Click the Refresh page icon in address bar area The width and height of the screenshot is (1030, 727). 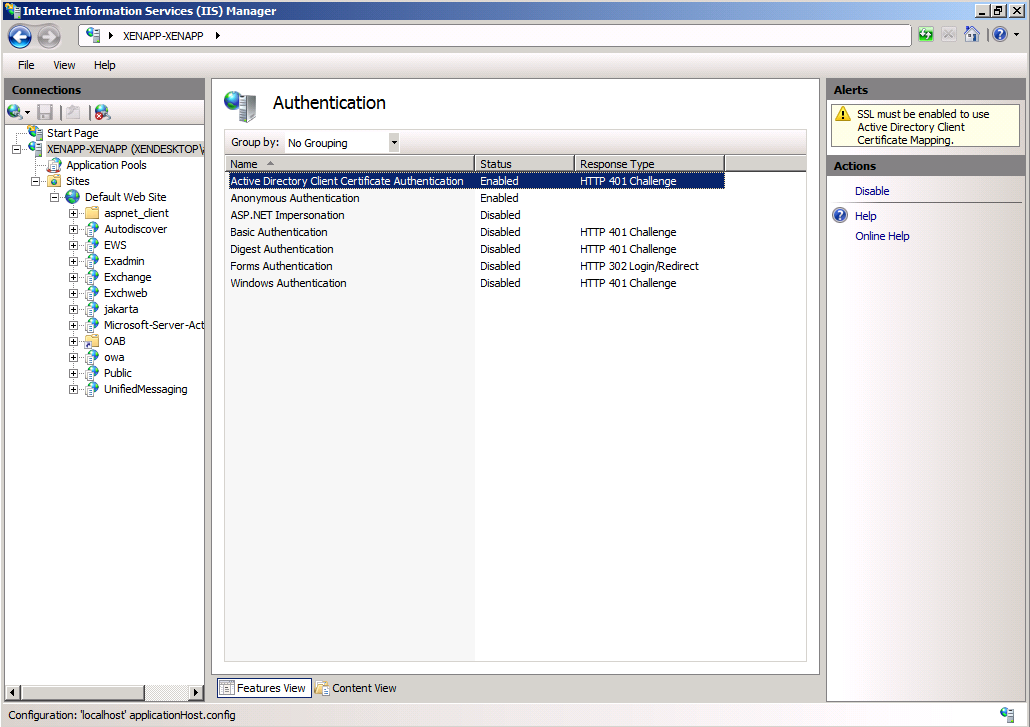[x=926, y=35]
